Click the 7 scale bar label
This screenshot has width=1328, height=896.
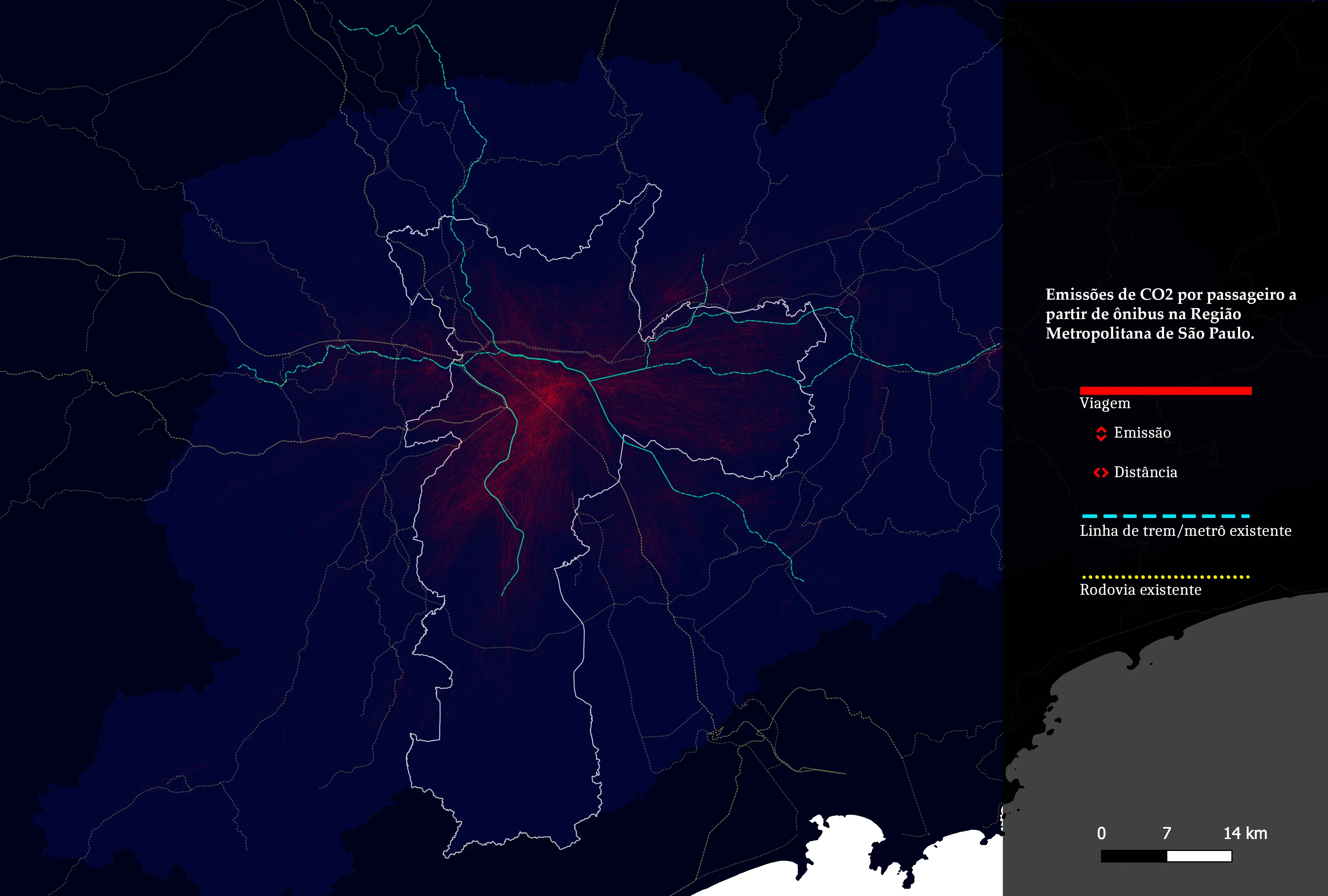pyautogui.click(x=1167, y=833)
